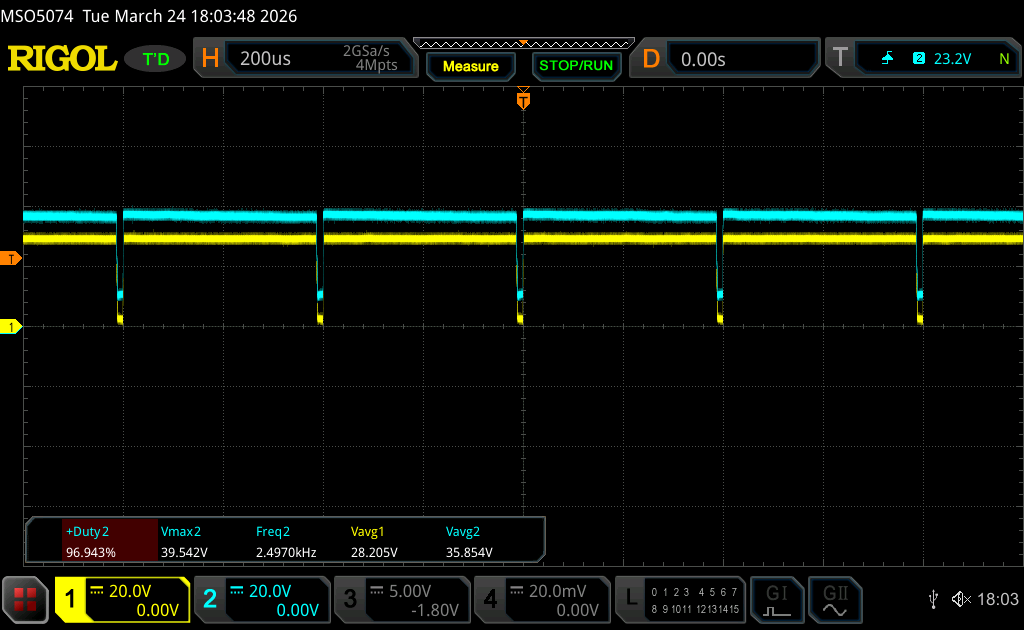Enable channel 3 with 5.00V scale
The width and height of the screenshot is (1024, 630).
[401, 599]
